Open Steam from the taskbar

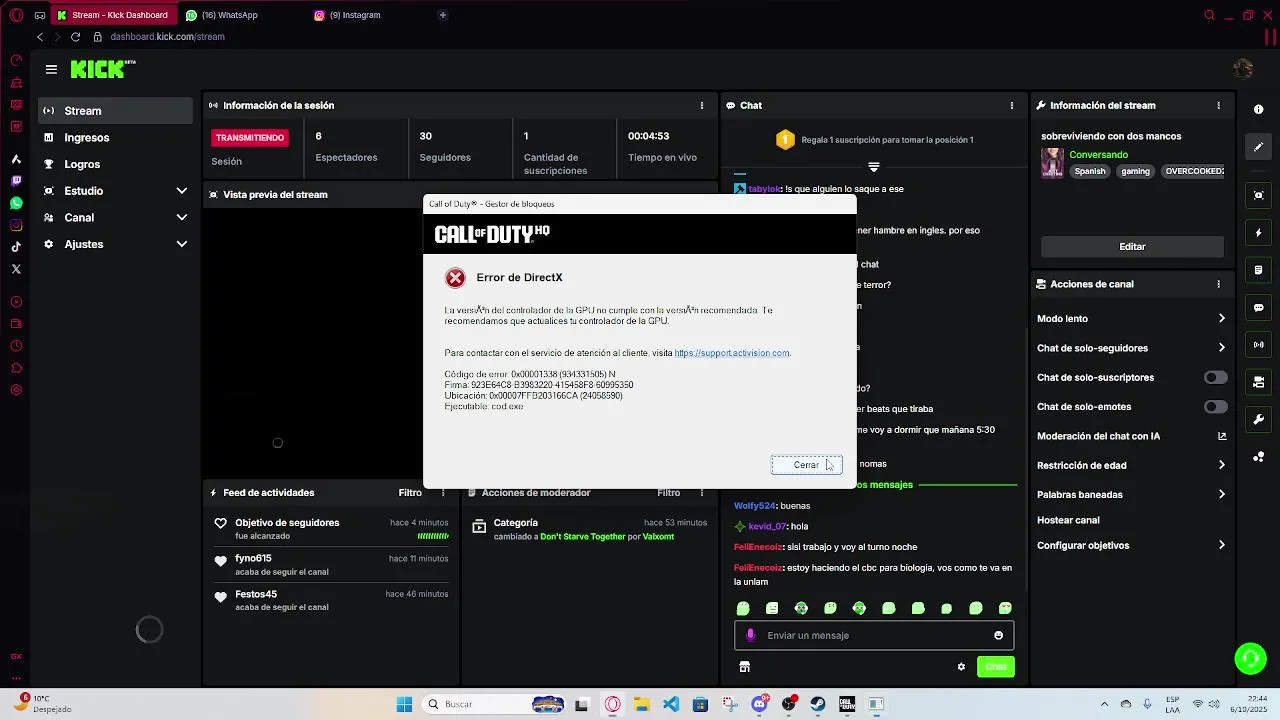(x=818, y=704)
